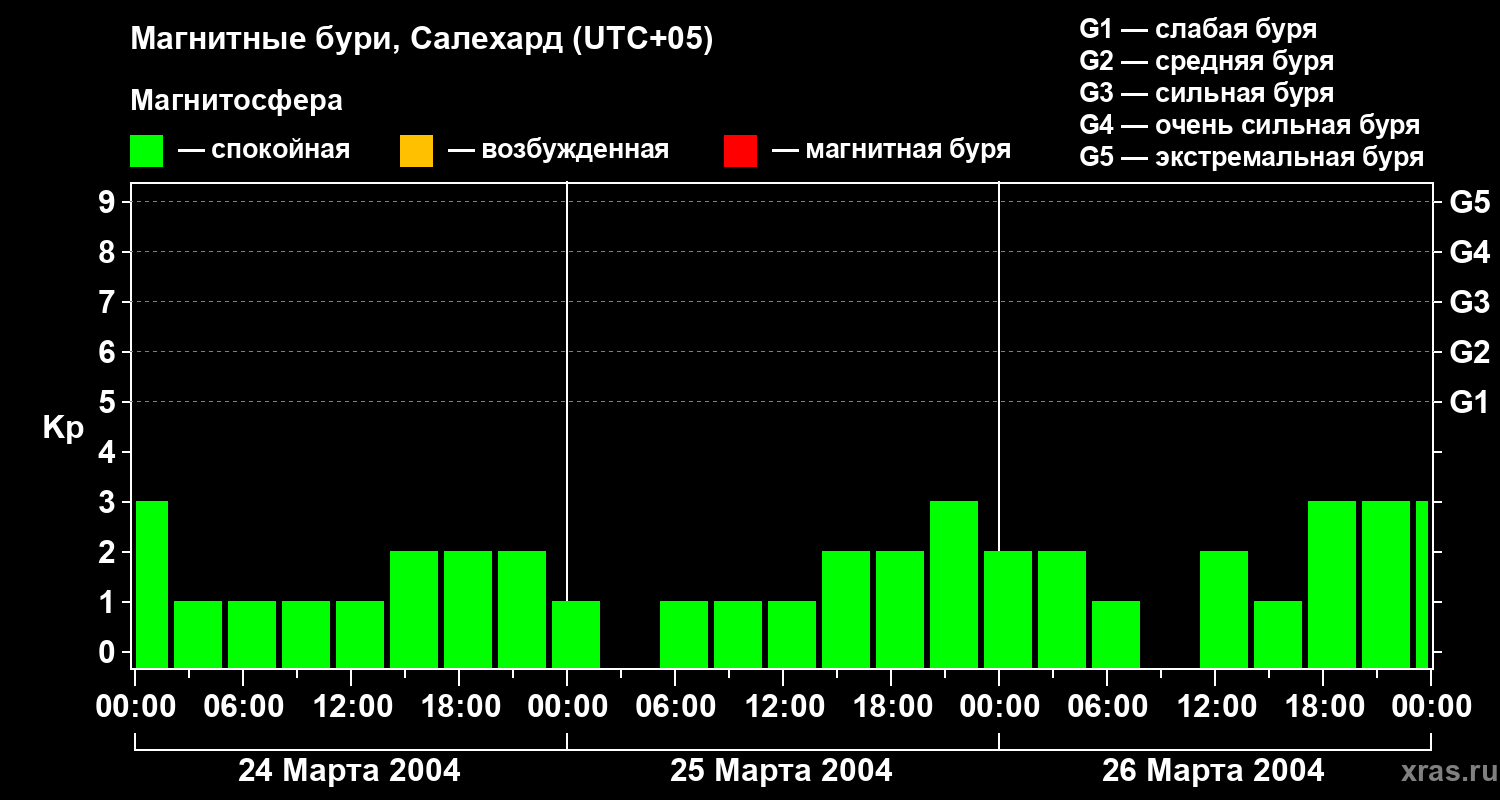Image resolution: width=1500 pixels, height=800 pixels.
Task: Click the '— спокойная' legend text
Action: pos(264,150)
